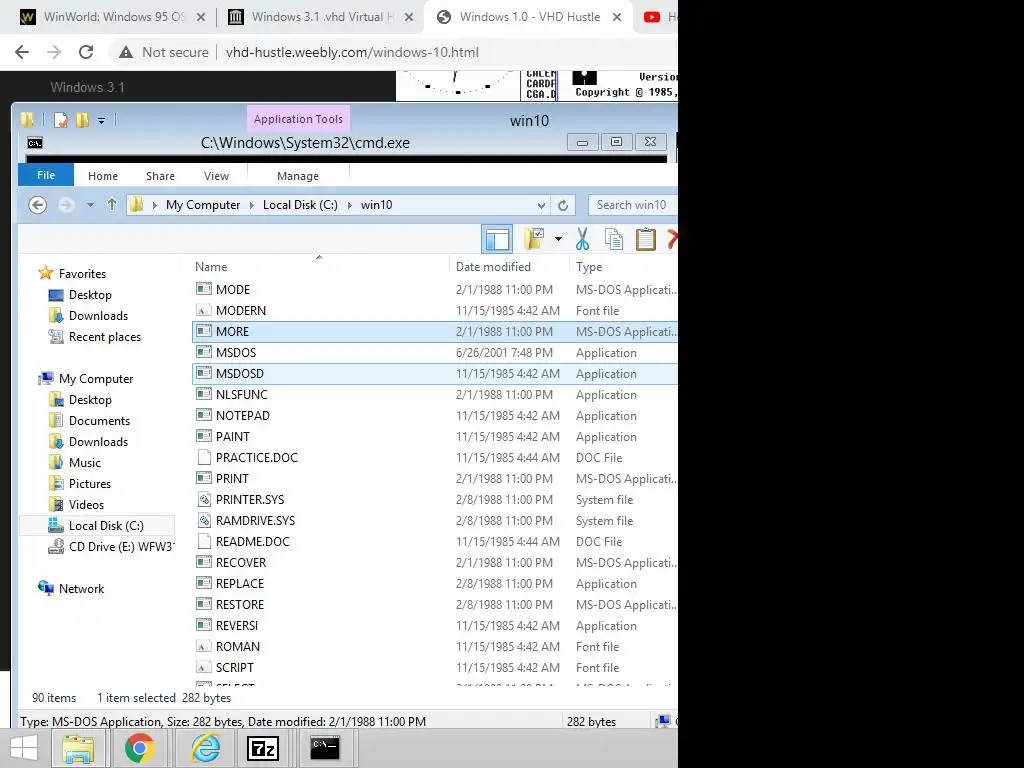Select Local Disk (C:) in the navigation pane
Image resolution: width=1024 pixels, height=768 pixels.
pos(106,526)
